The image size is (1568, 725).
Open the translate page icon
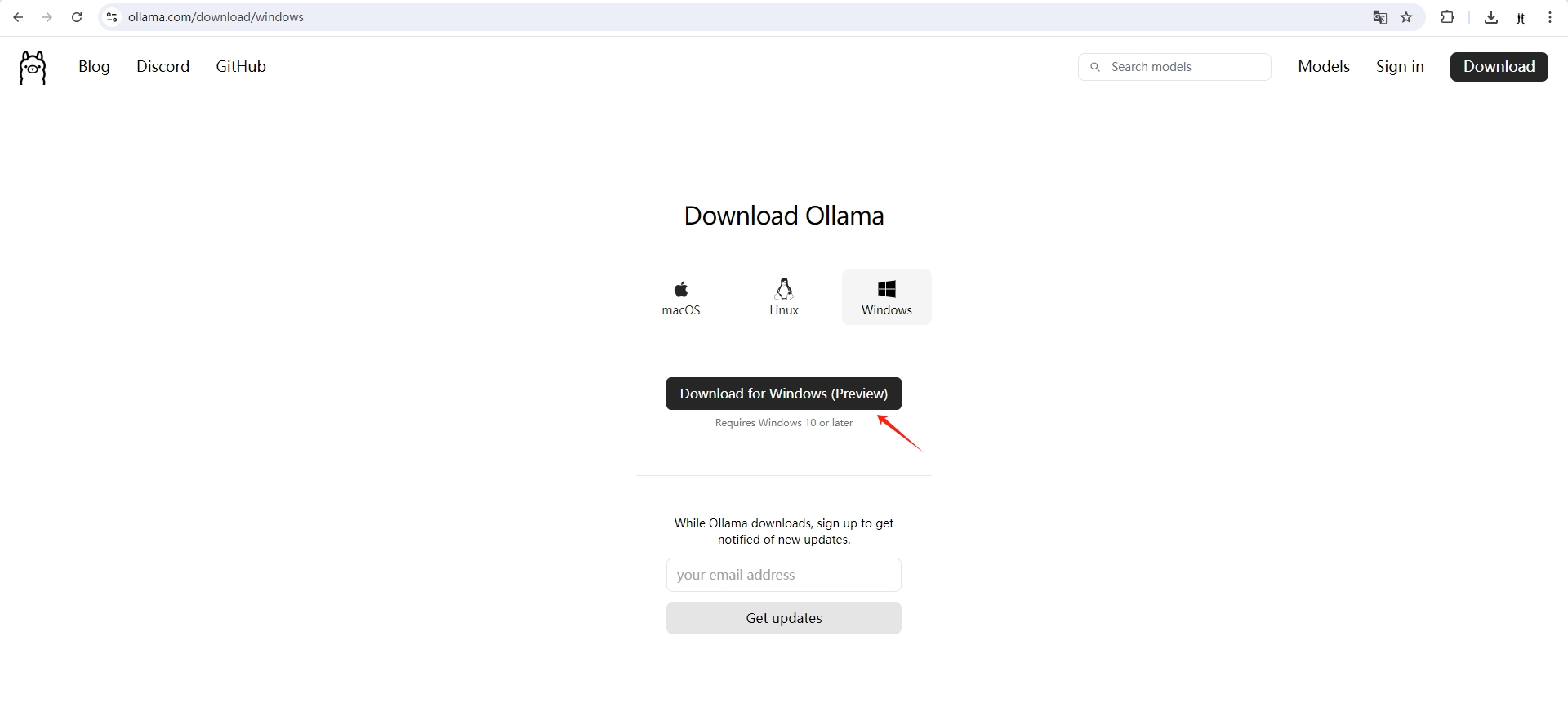1380,17
